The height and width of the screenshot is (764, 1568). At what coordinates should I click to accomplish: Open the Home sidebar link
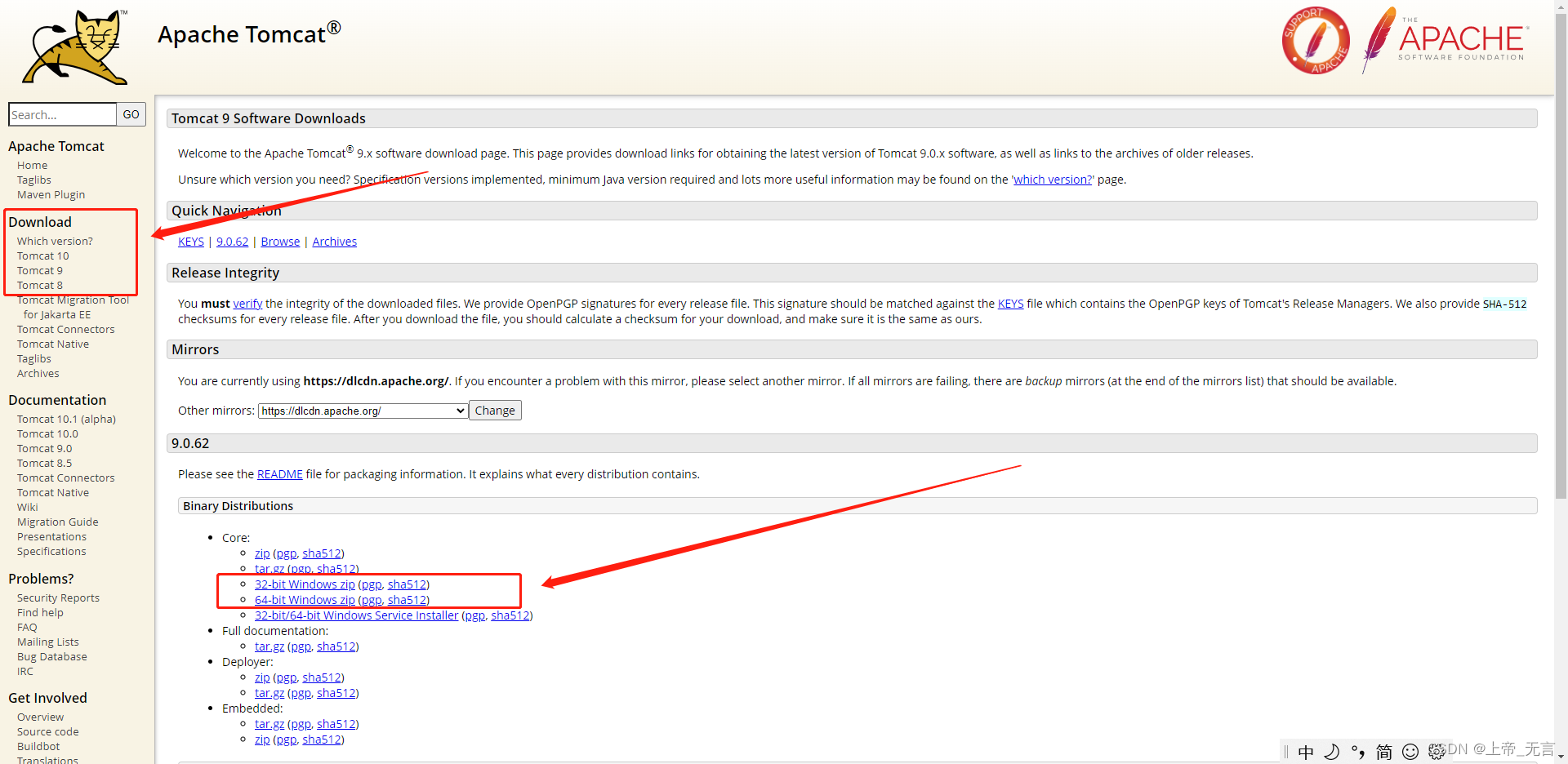tap(32, 165)
